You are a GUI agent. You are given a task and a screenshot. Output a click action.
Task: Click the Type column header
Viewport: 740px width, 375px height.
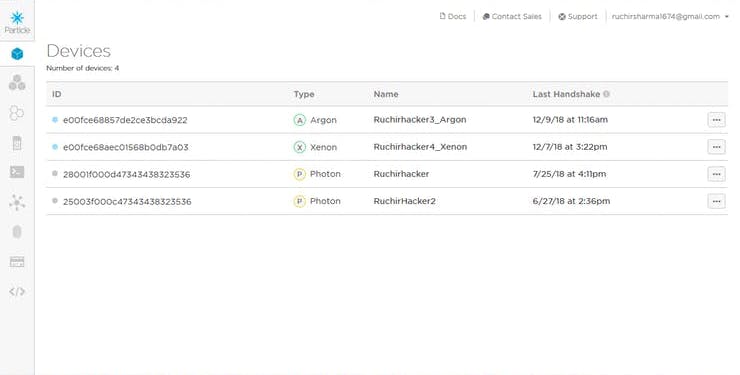(x=304, y=94)
